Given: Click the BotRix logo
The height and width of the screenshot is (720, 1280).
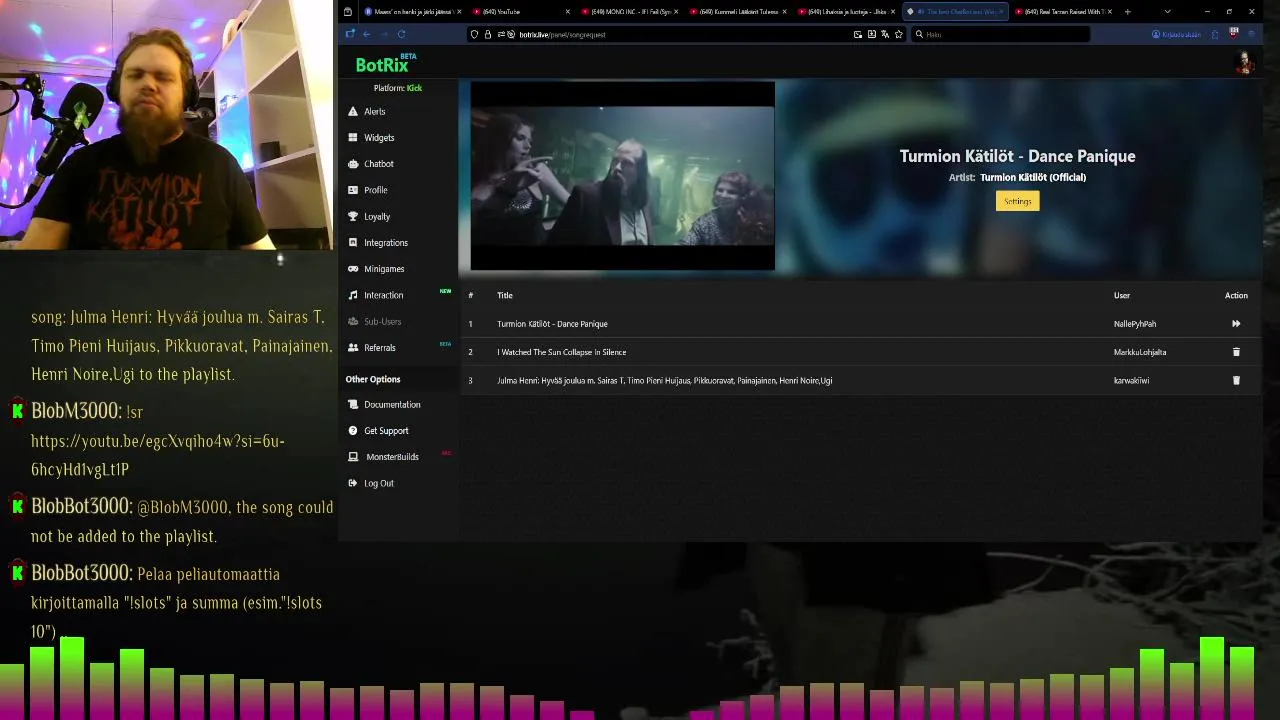Looking at the screenshot, I should pyautogui.click(x=385, y=64).
